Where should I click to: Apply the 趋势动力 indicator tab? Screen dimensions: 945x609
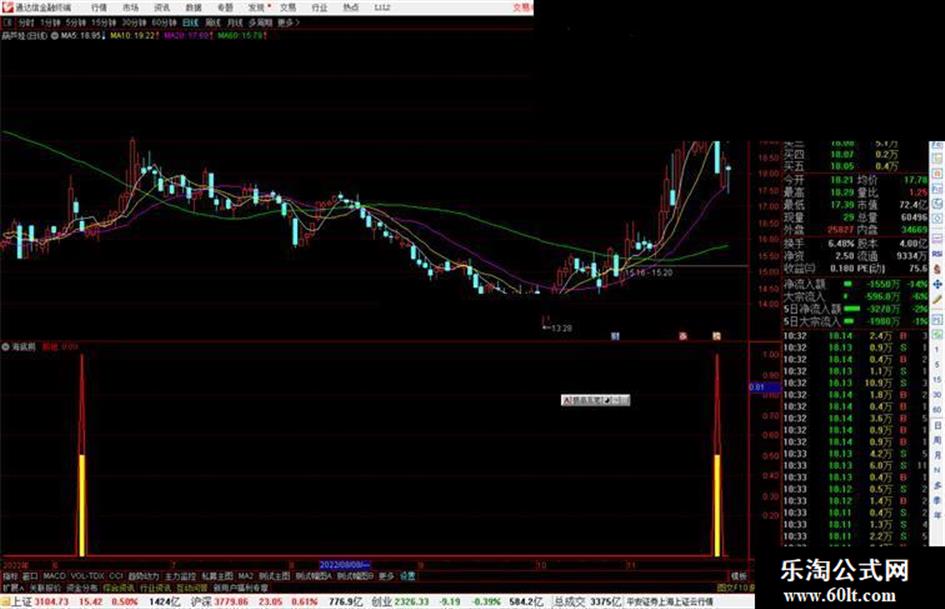pos(143,576)
